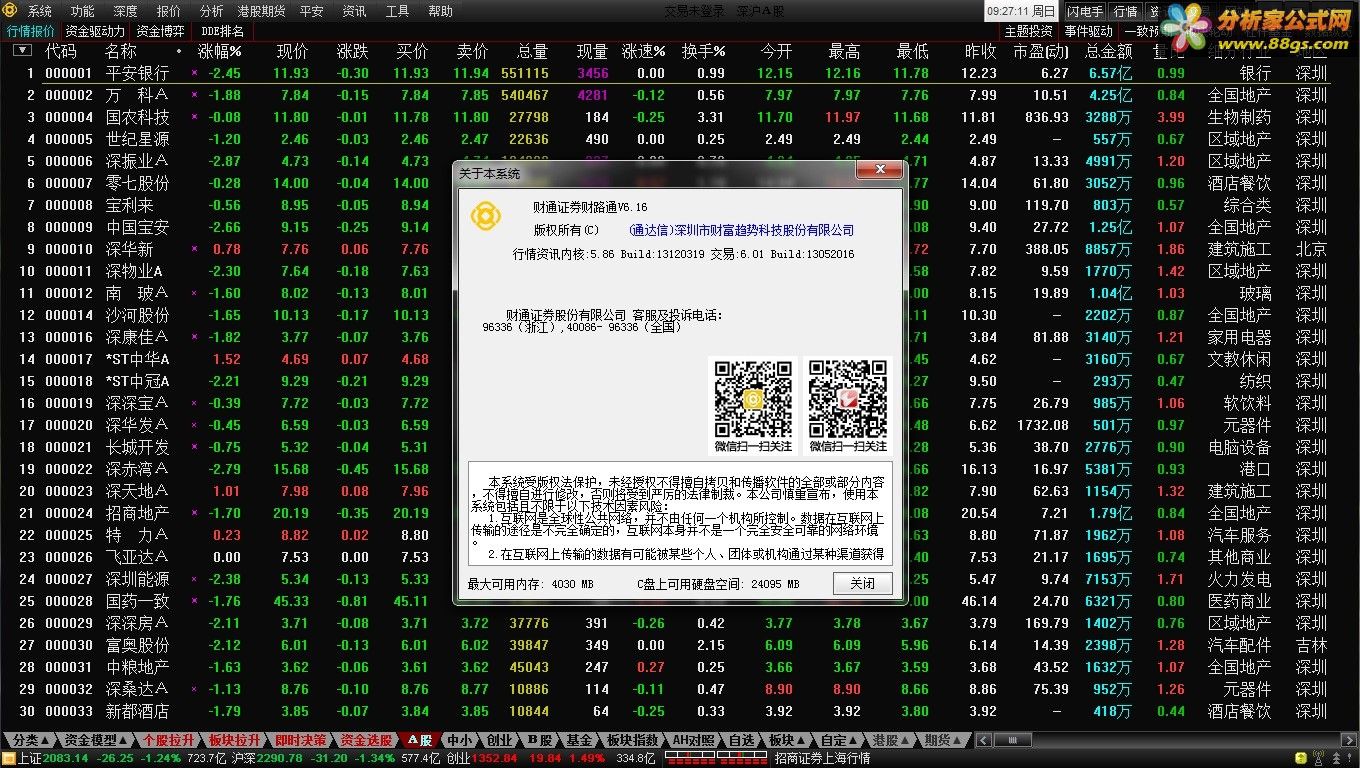This screenshot has width=1360, height=768.
Task: Open the 报价 menu
Action: click(x=169, y=11)
